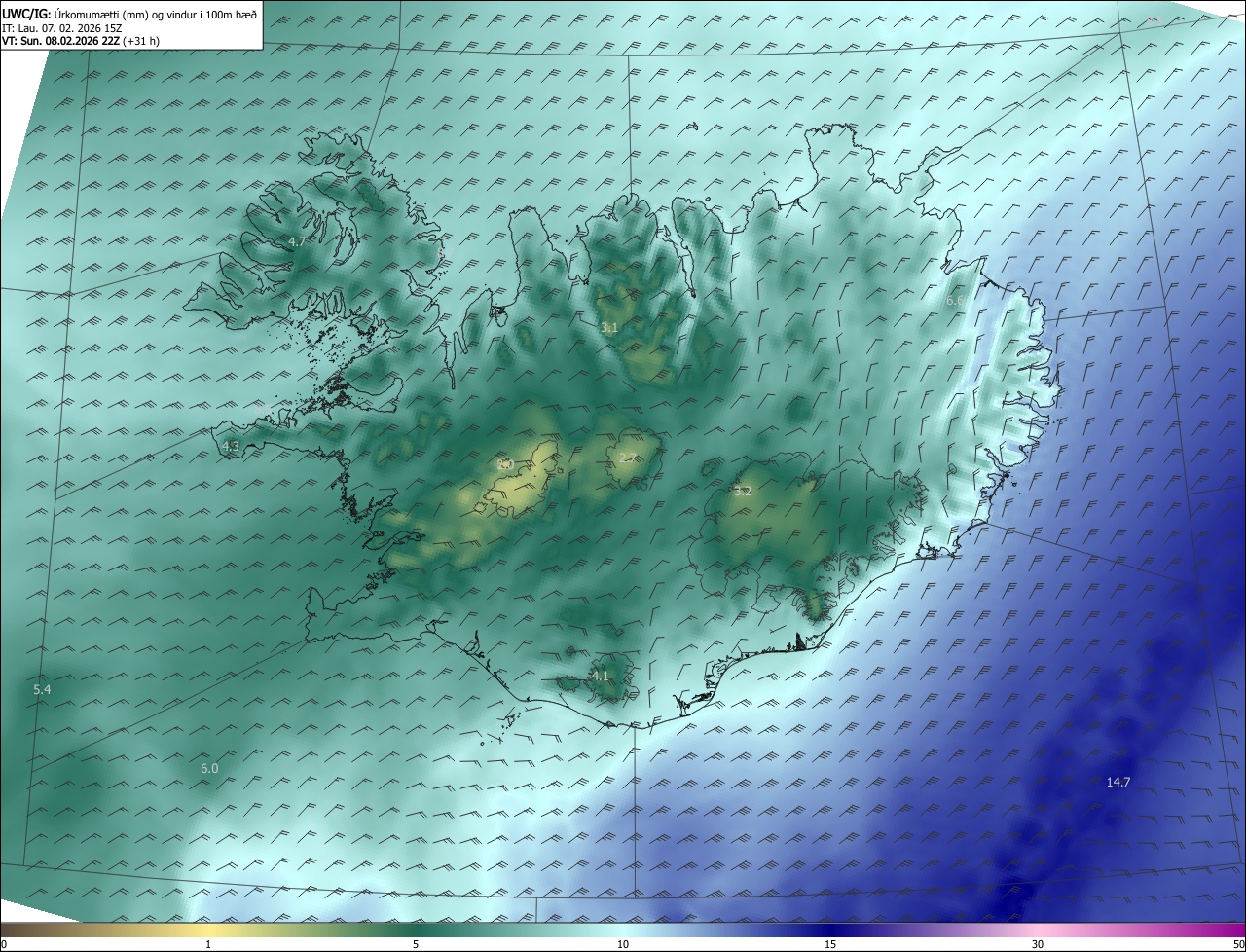The width and height of the screenshot is (1246, 952).
Task: Click the 5.4 value label over the southwest ocean
Action: 42,689
